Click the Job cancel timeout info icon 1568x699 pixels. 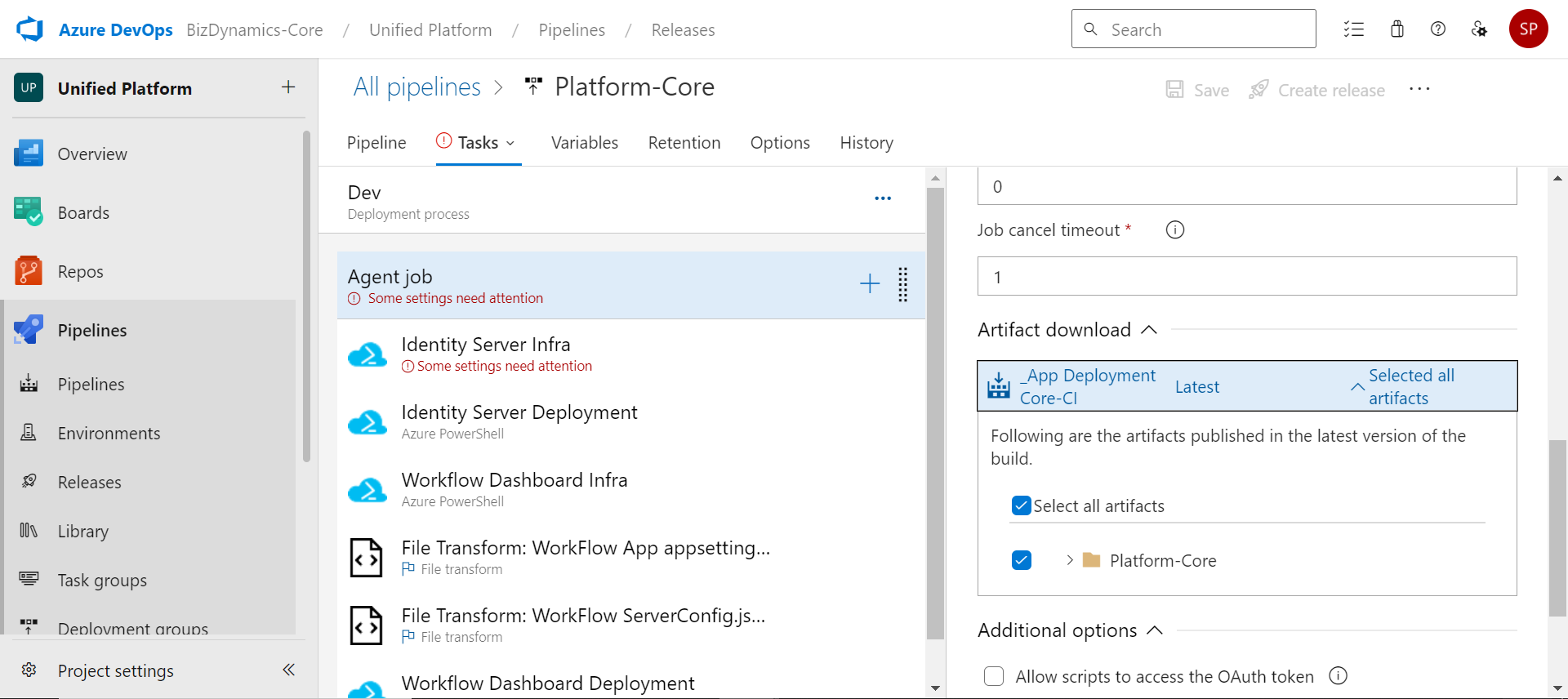(x=1175, y=230)
